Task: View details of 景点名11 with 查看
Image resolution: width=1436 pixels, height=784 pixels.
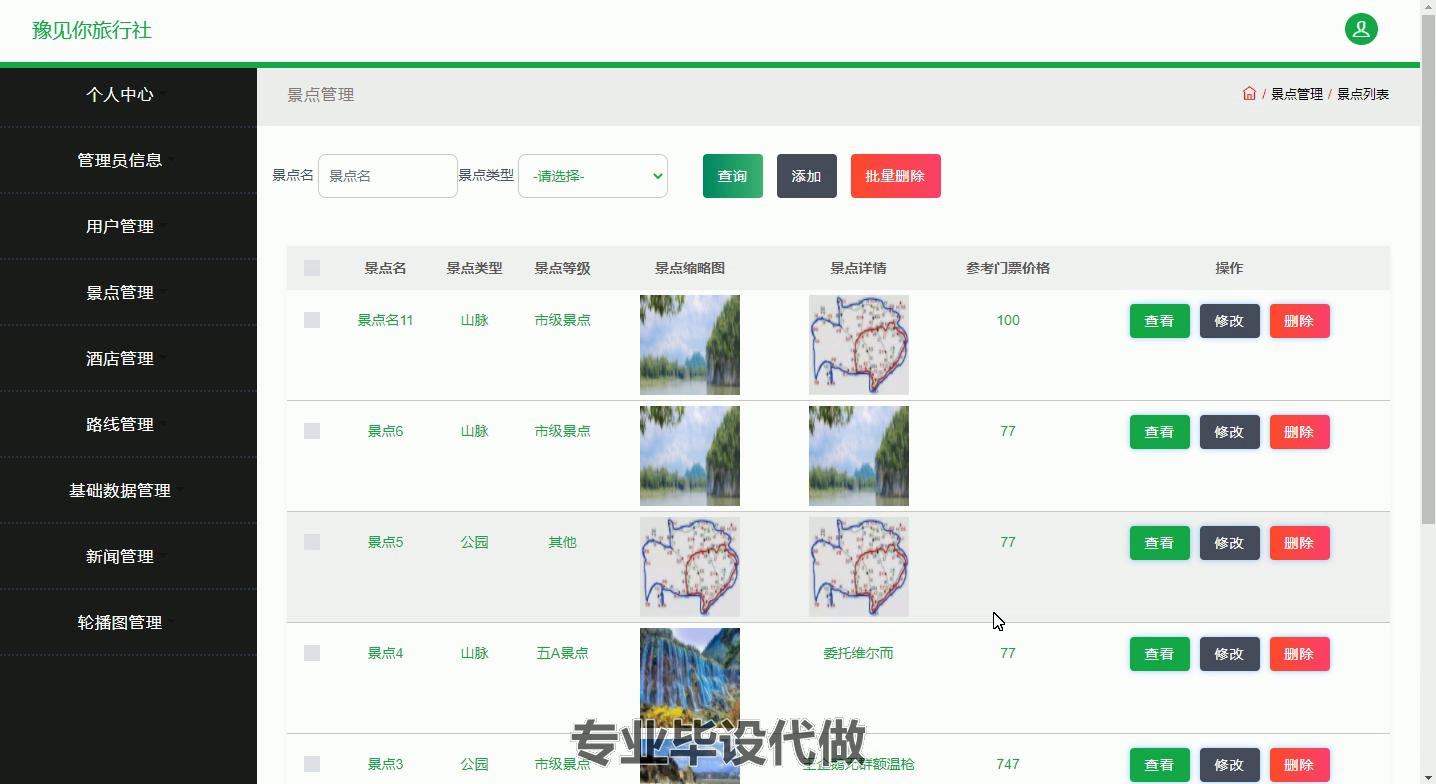Action: click(1160, 321)
